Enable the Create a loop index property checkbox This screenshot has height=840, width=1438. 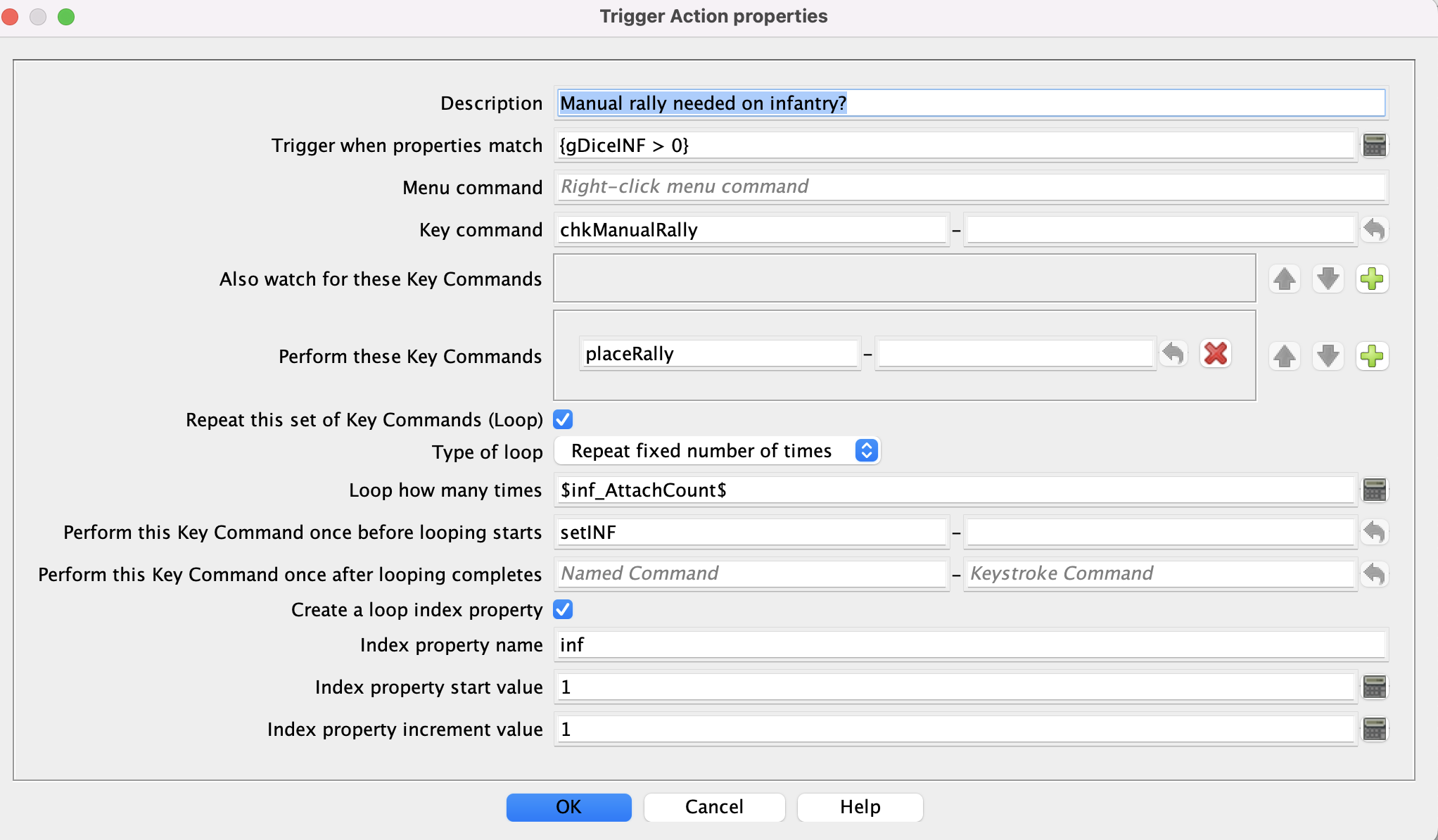(x=562, y=609)
